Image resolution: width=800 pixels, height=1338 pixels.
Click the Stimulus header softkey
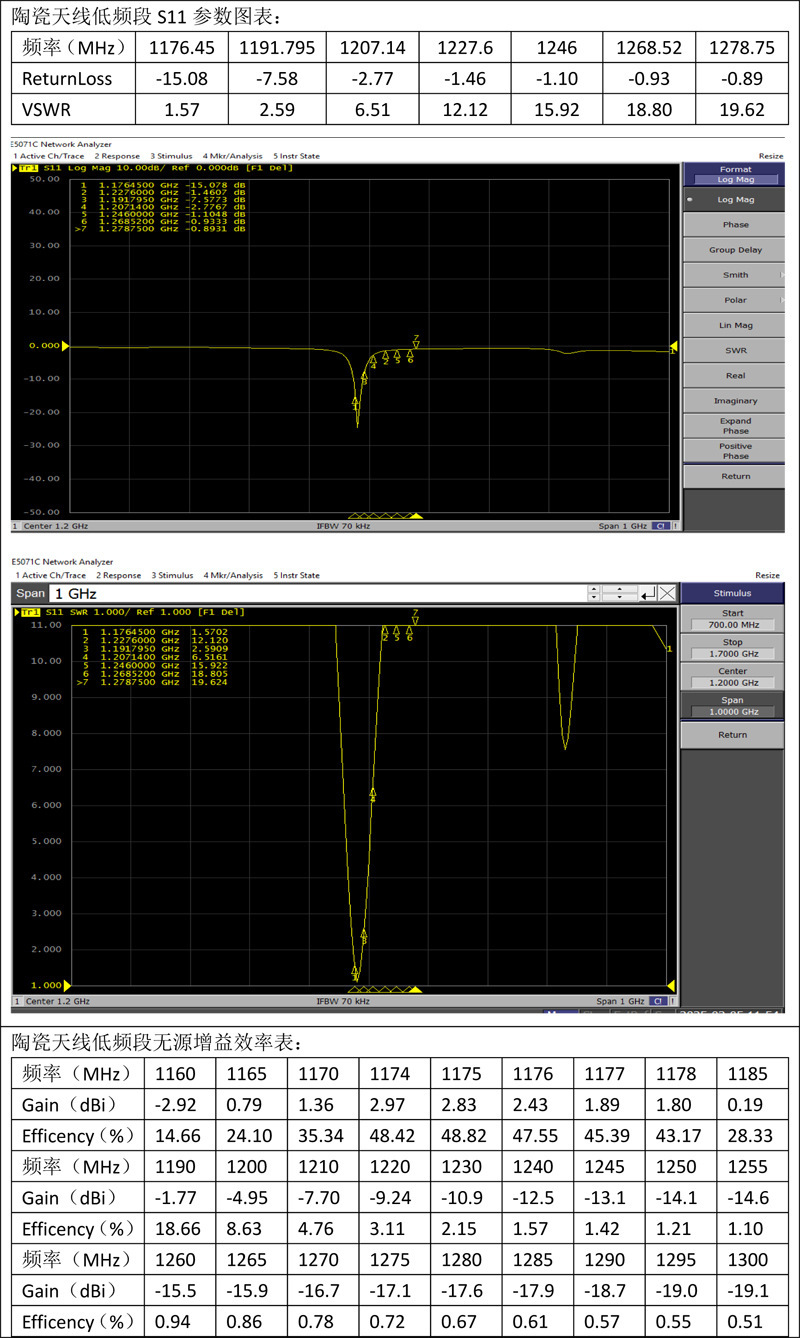pos(733,593)
